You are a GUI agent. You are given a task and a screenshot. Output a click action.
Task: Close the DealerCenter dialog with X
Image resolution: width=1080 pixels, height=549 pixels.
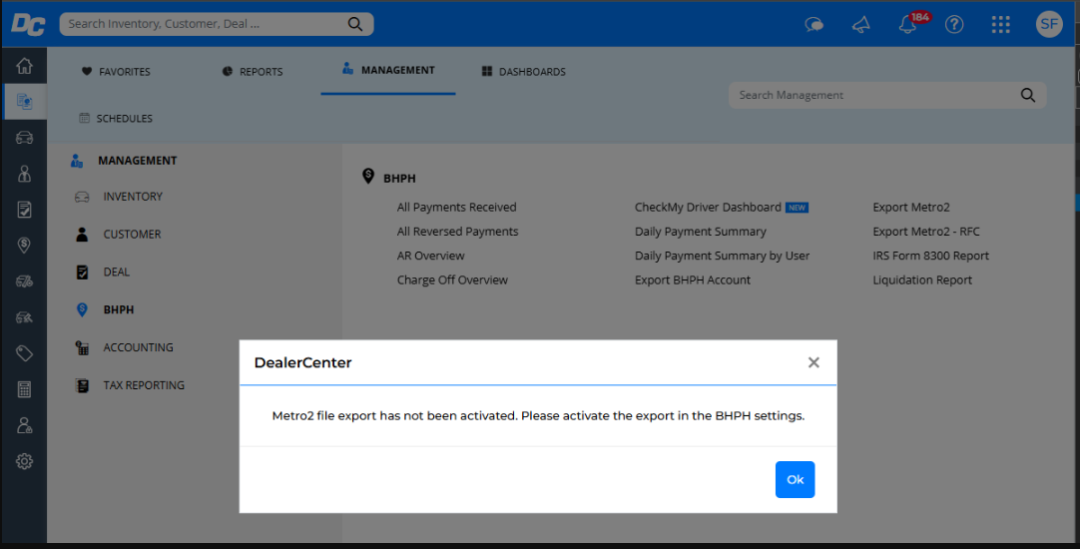point(813,362)
